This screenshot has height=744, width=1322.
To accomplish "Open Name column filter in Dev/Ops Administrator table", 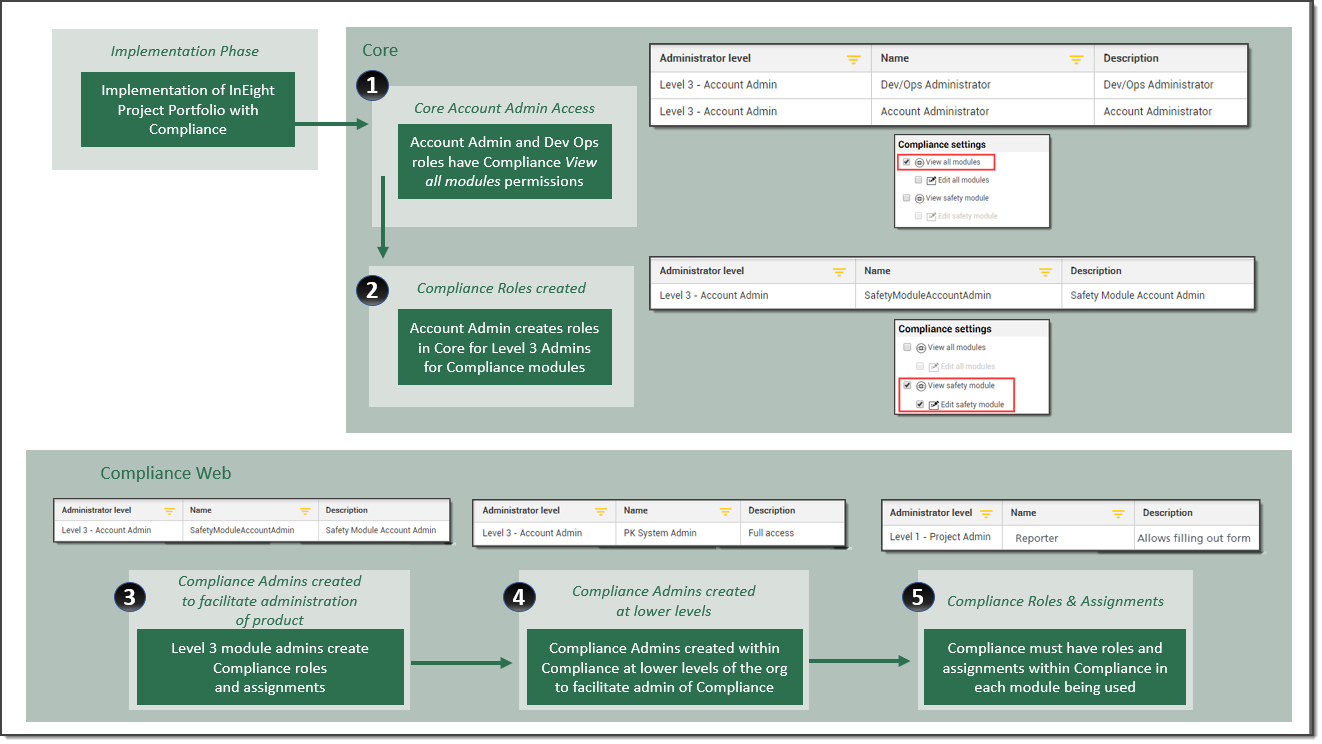I will 1076,59.
